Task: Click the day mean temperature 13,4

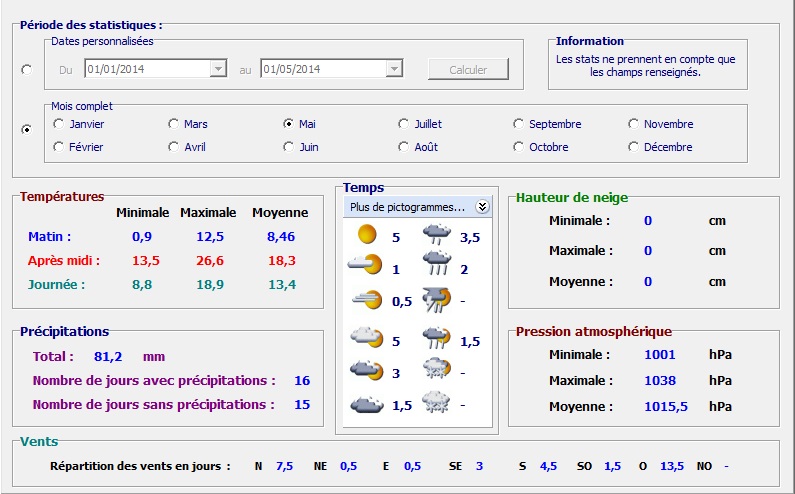Action: 282,285
